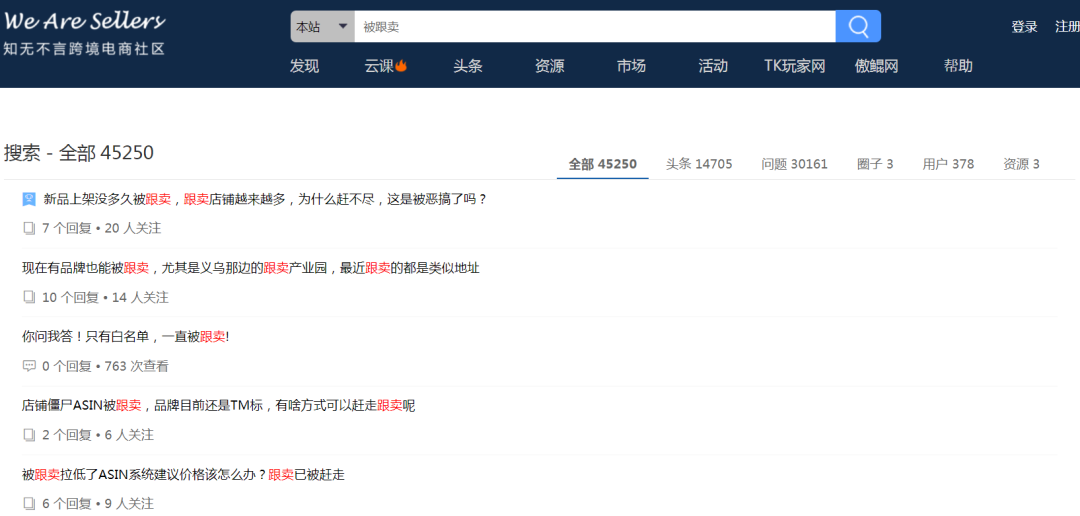The height and width of the screenshot is (516, 1080).
Task: Open the 资源 navigation item
Action: point(550,66)
